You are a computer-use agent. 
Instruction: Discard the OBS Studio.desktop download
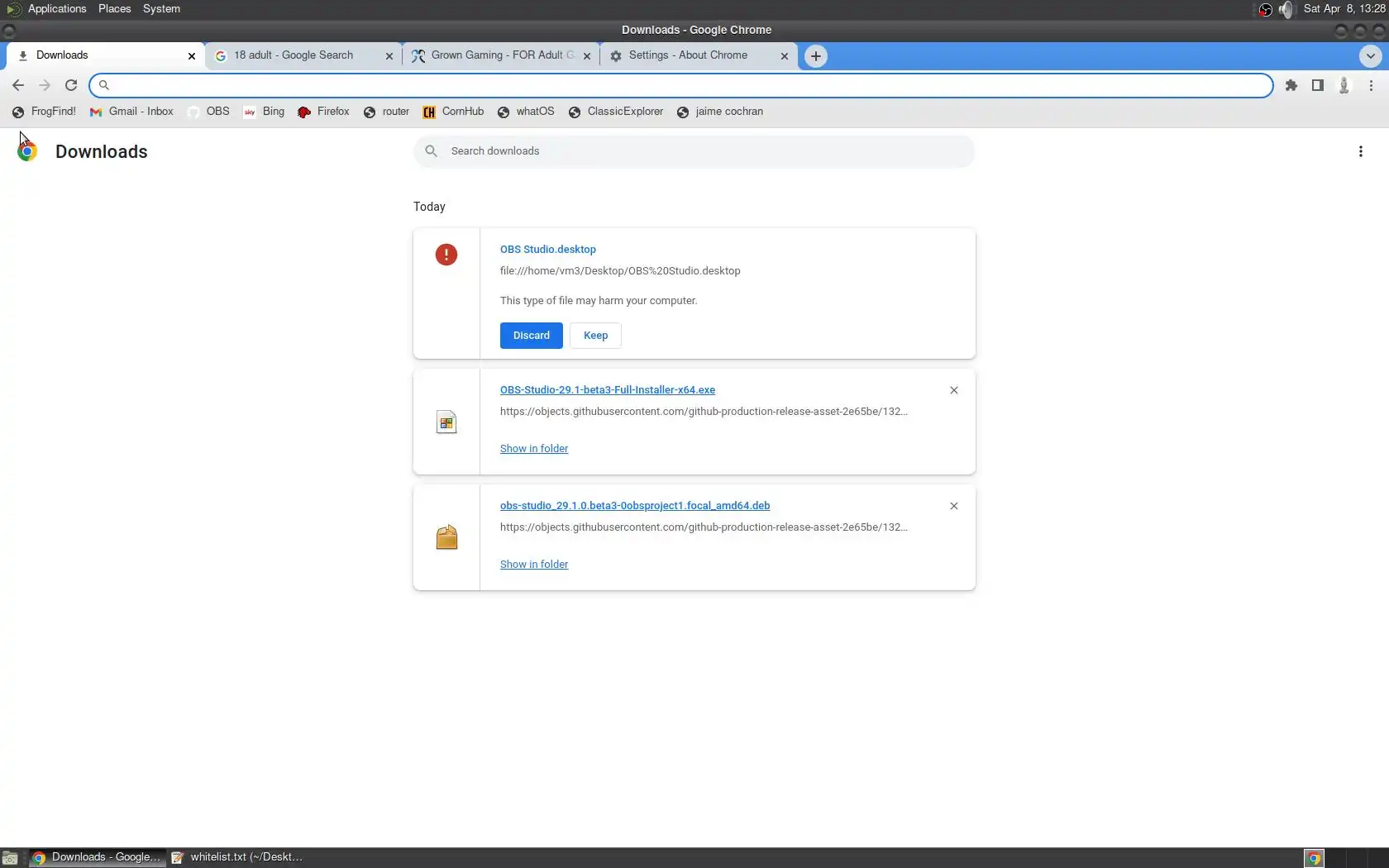[x=532, y=336]
